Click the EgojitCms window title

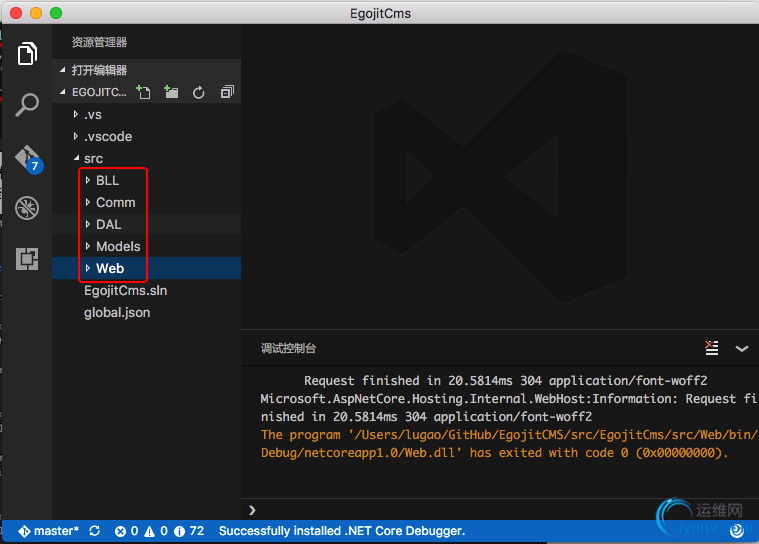pos(380,13)
